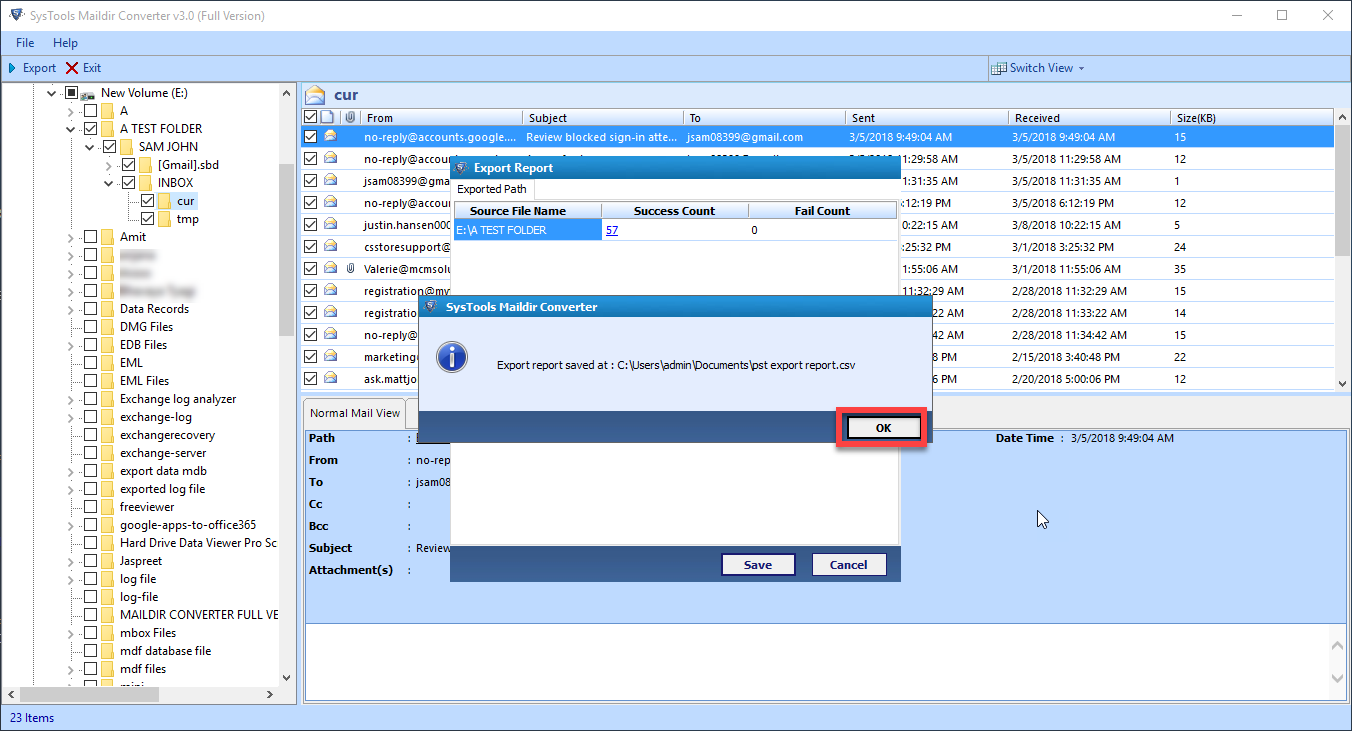Click the folder icon of A TEST FOLDER
The image size is (1352, 731).
pyautogui.click(x=108, y=129)
